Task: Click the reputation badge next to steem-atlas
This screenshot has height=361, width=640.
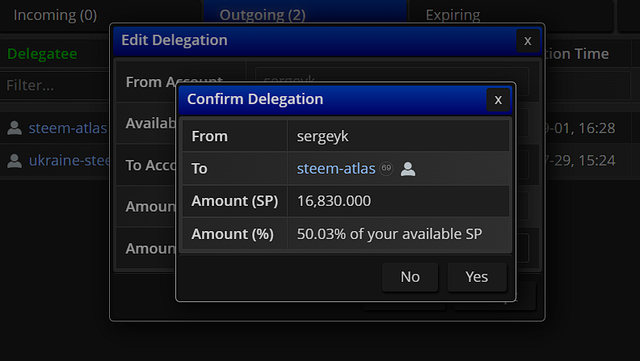Action: tap(386, 168)
